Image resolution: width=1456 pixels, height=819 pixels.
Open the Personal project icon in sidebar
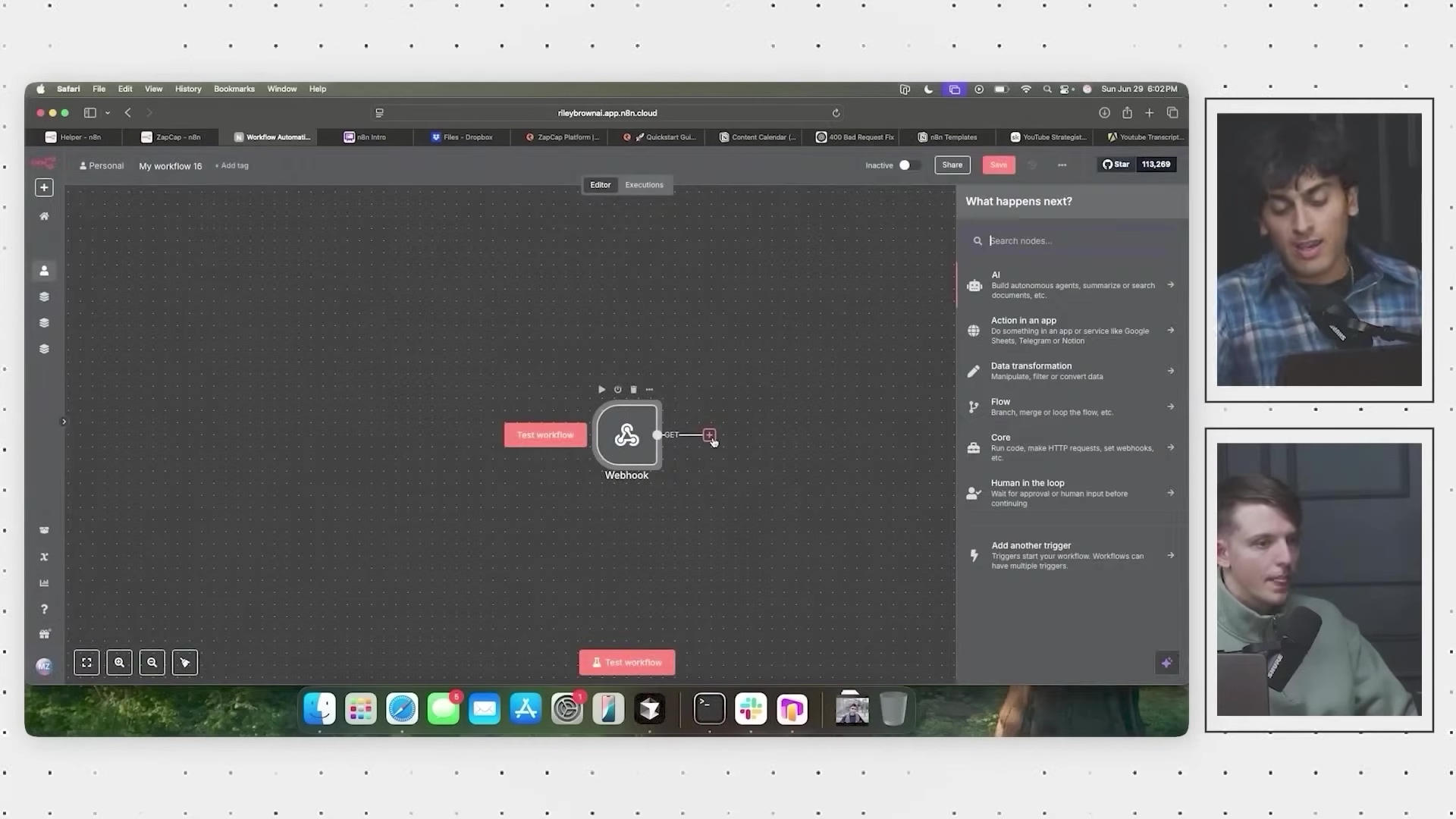(44, 270)
